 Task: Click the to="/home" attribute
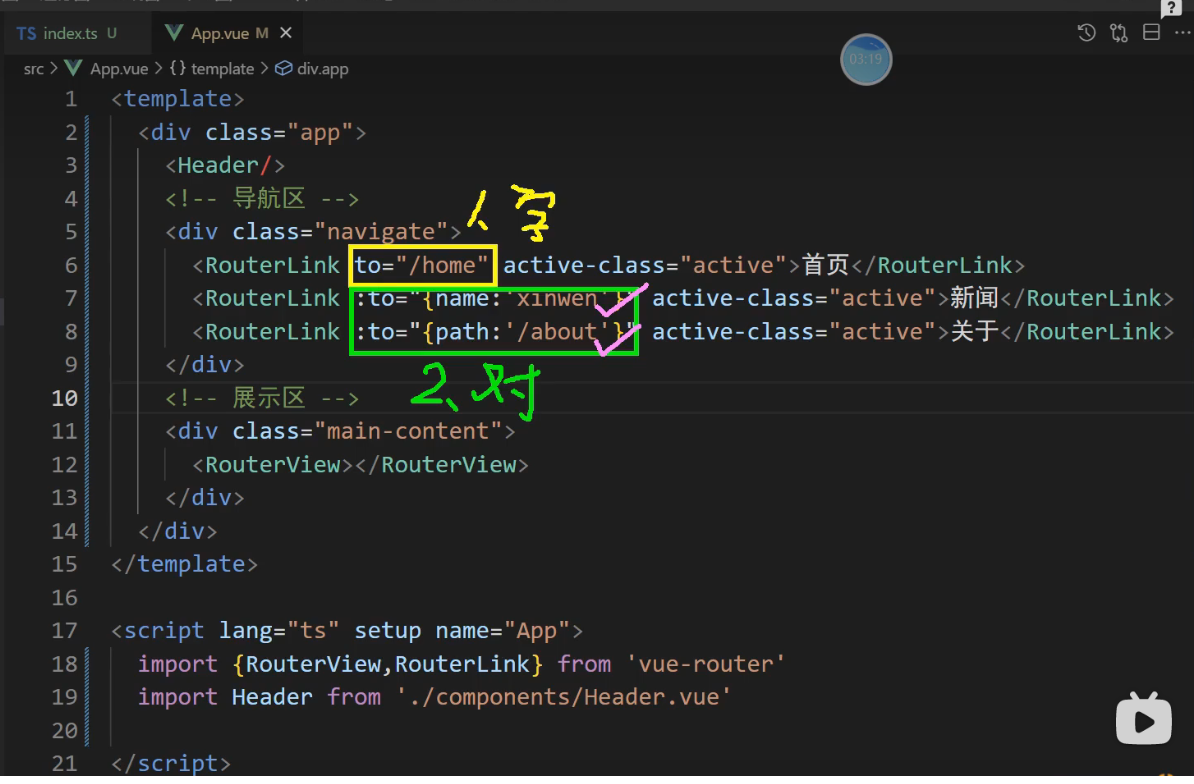pyautogui.click(x=421, y=265)
